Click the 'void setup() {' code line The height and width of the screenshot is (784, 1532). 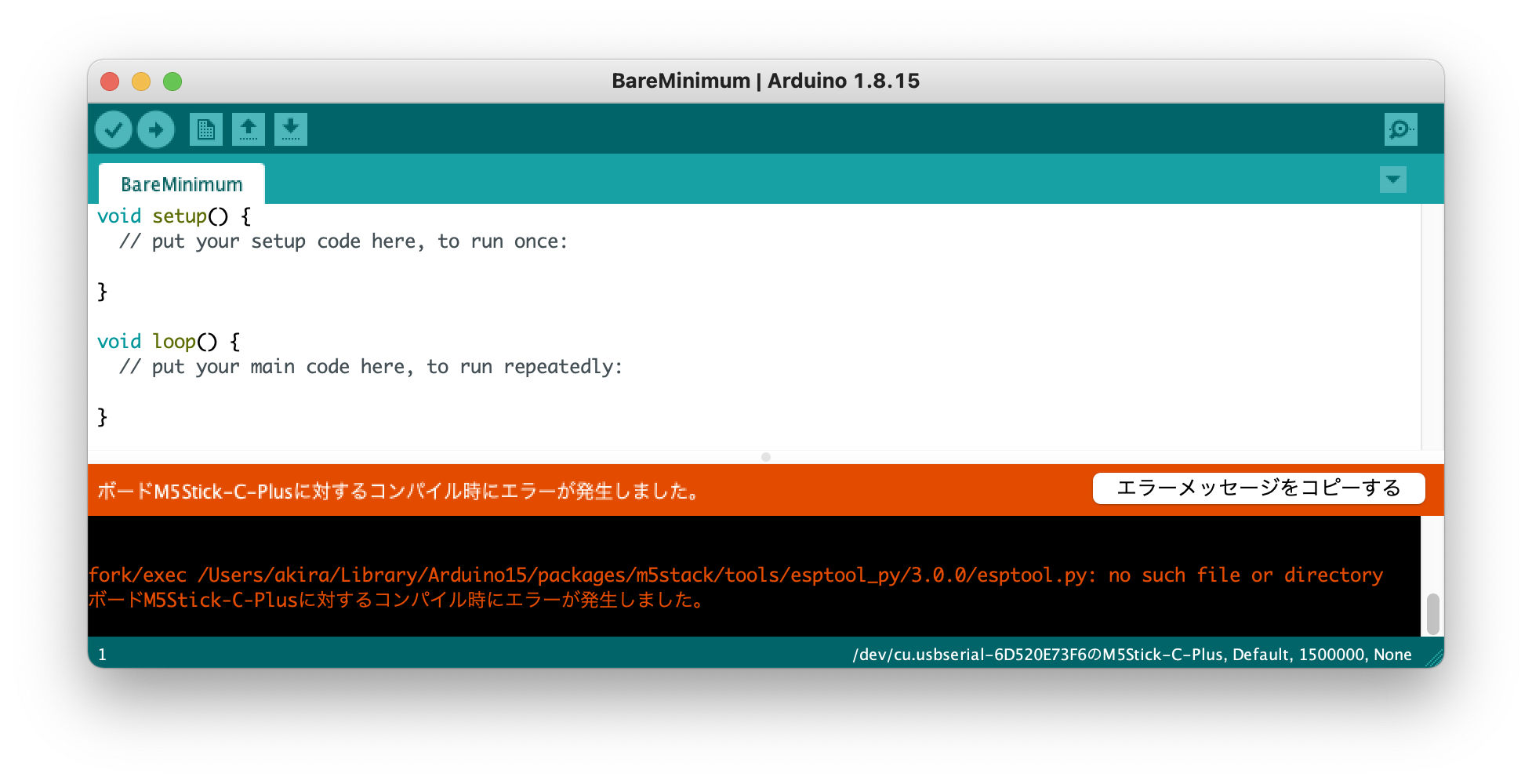pos(174,216)
